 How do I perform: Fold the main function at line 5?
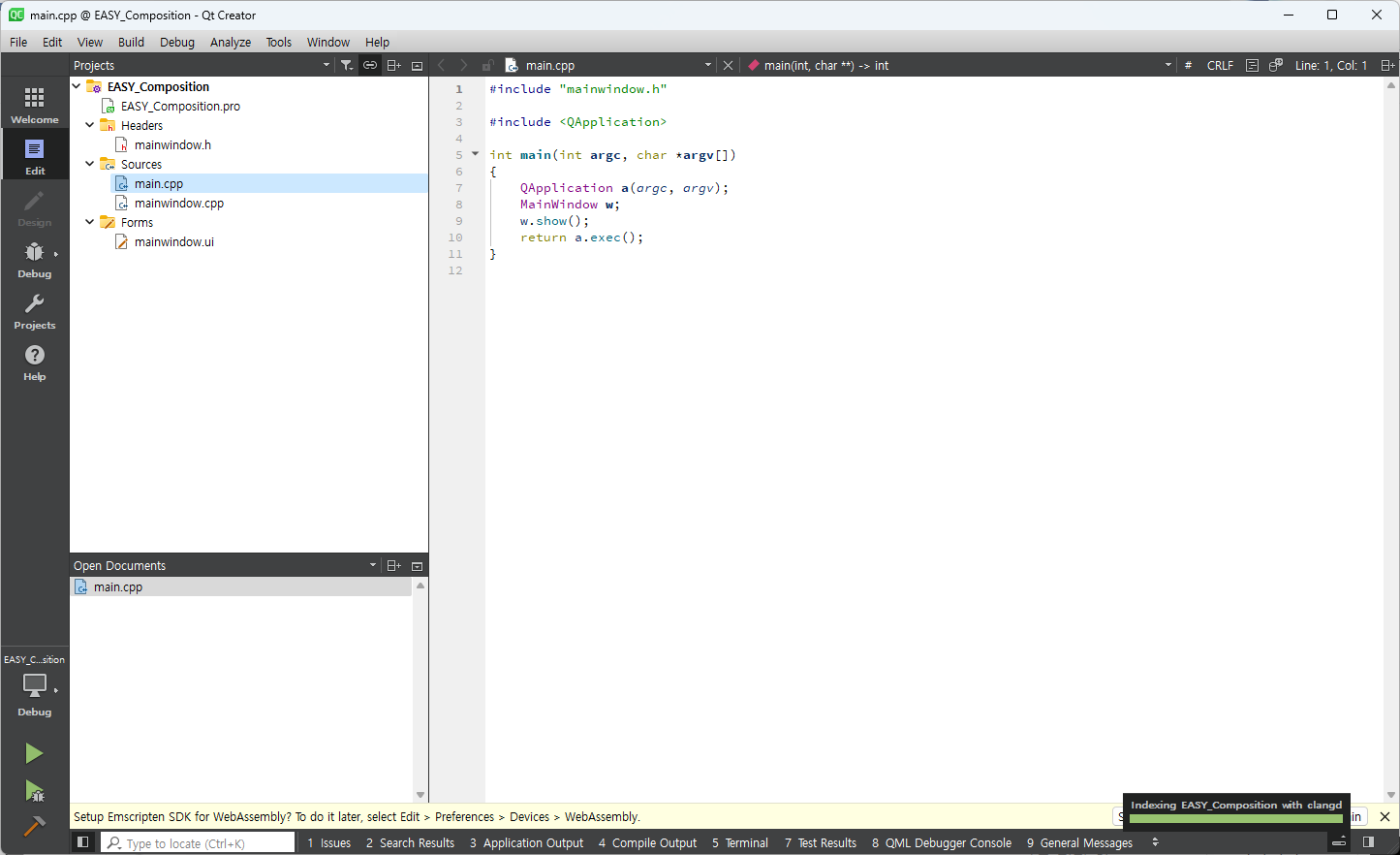[475, 154]
